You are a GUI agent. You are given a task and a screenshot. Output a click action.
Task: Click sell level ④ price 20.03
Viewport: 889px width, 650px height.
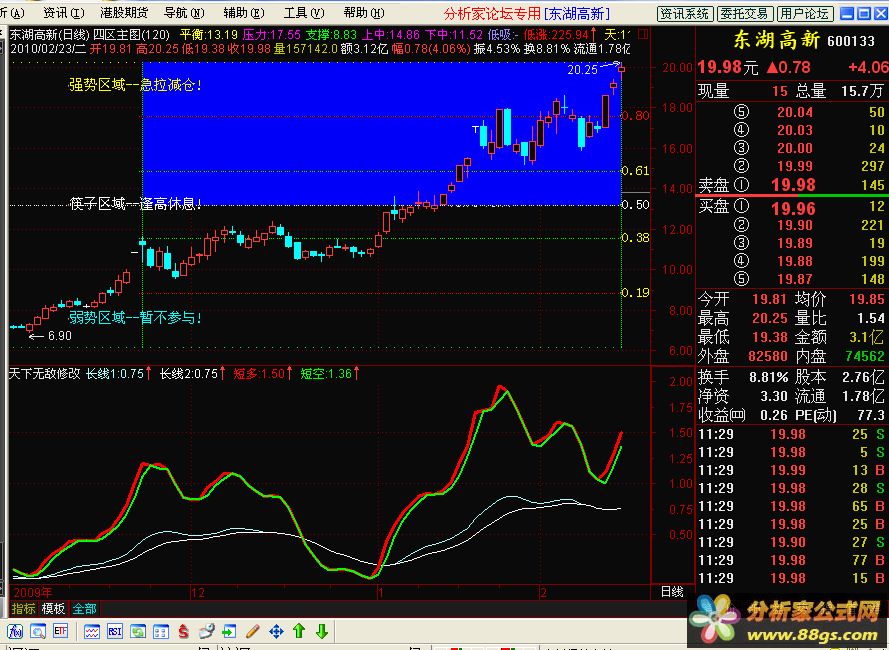(x=794, y=130)
